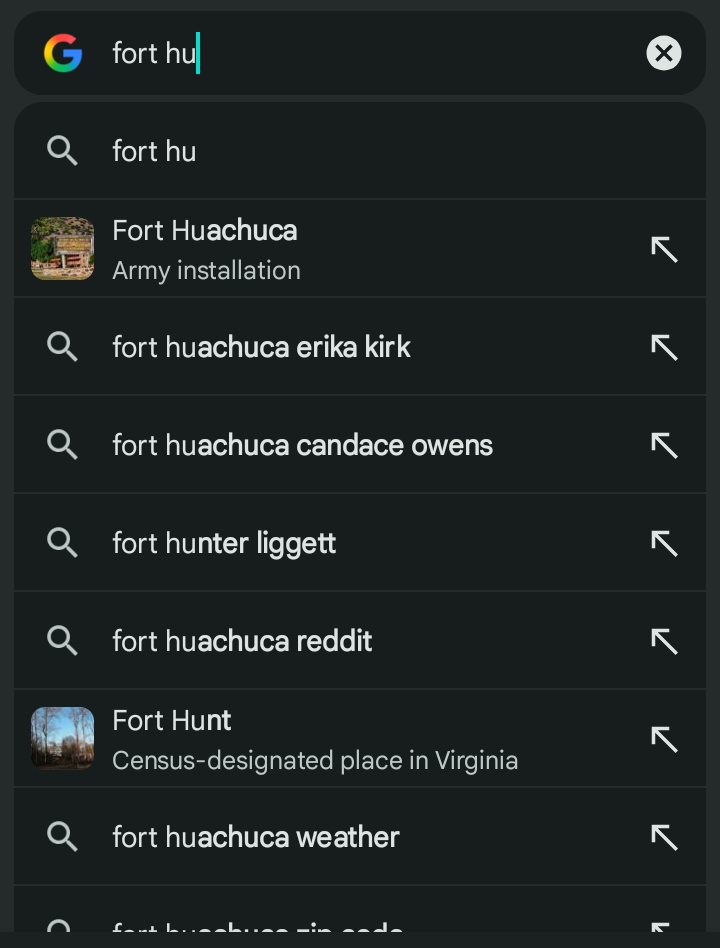Insert 'Fort Huachuca' into search using arrow
This screenshot has width=720, height=948.
[x=664, y=249]
